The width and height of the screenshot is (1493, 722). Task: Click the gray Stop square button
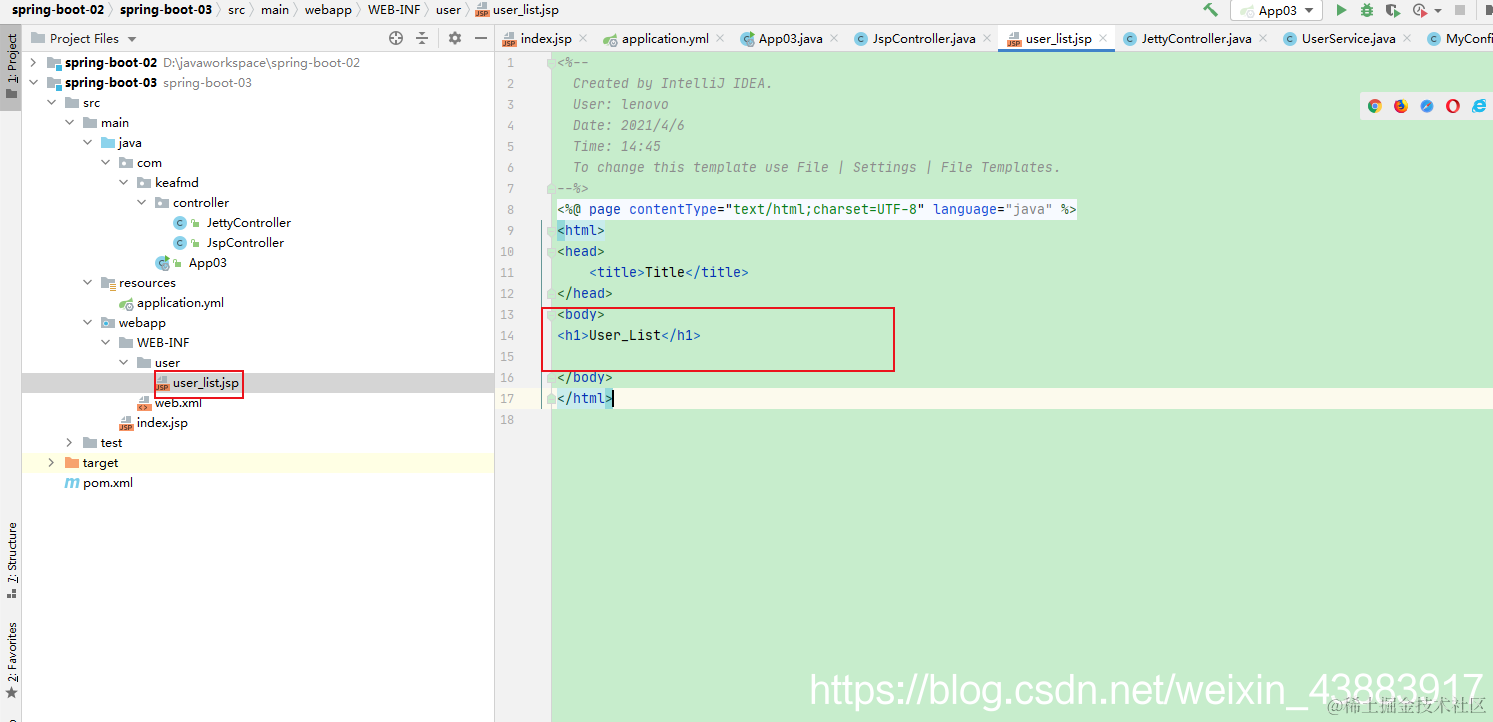point(1460,10)
